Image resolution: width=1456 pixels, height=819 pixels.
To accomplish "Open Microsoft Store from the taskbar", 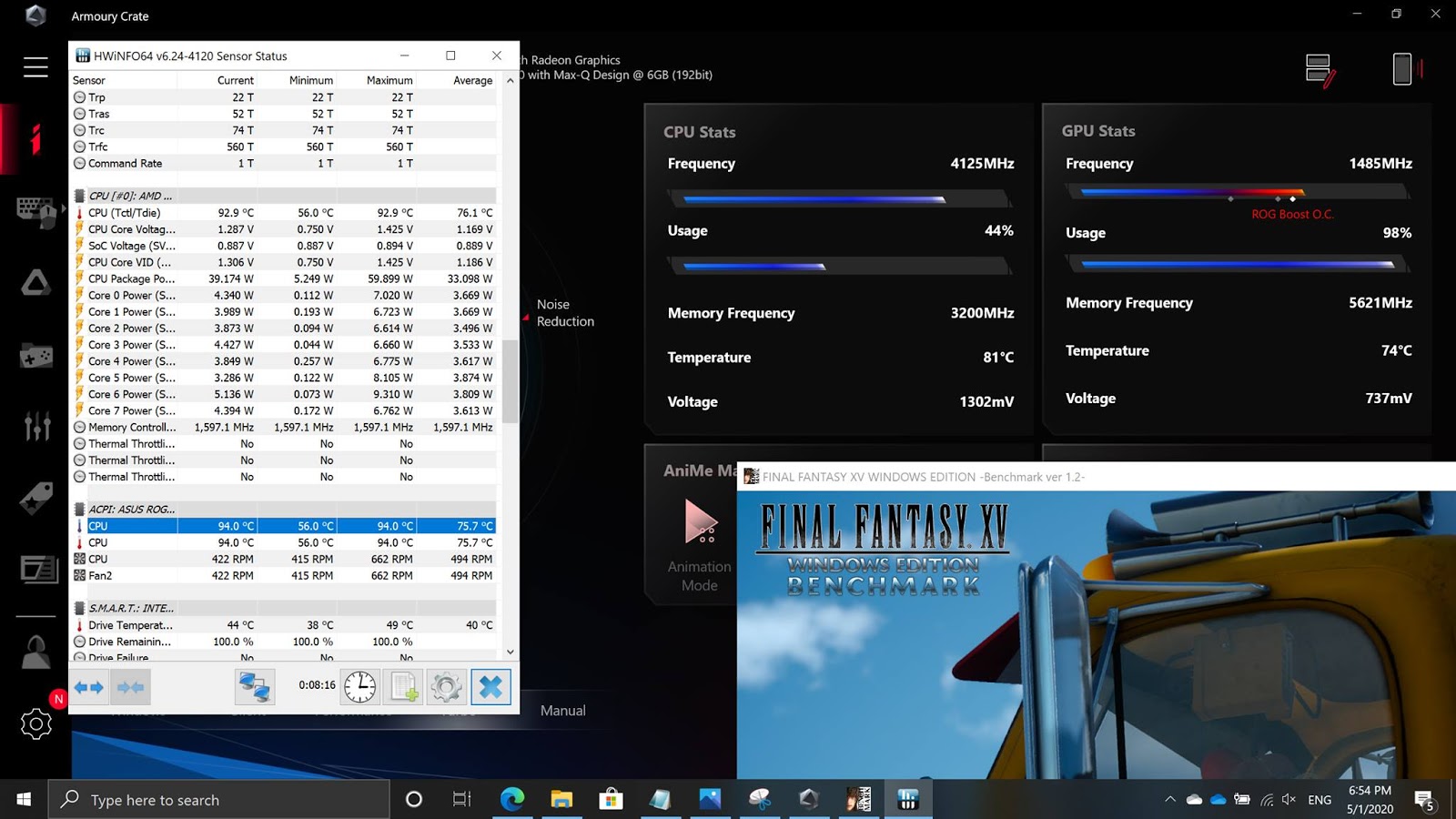I will 611,799.
